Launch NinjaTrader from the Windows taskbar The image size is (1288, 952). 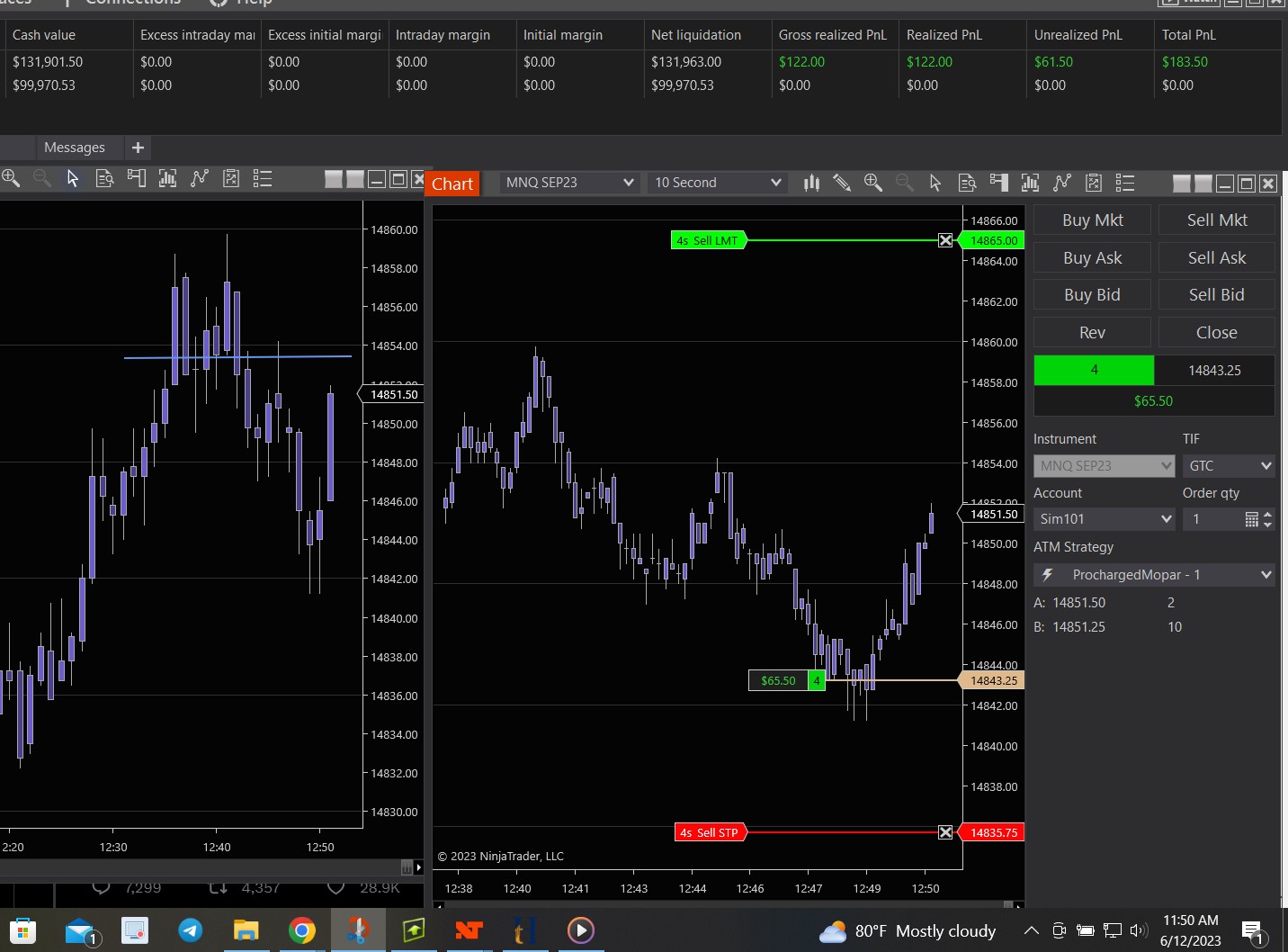(469, 930)
